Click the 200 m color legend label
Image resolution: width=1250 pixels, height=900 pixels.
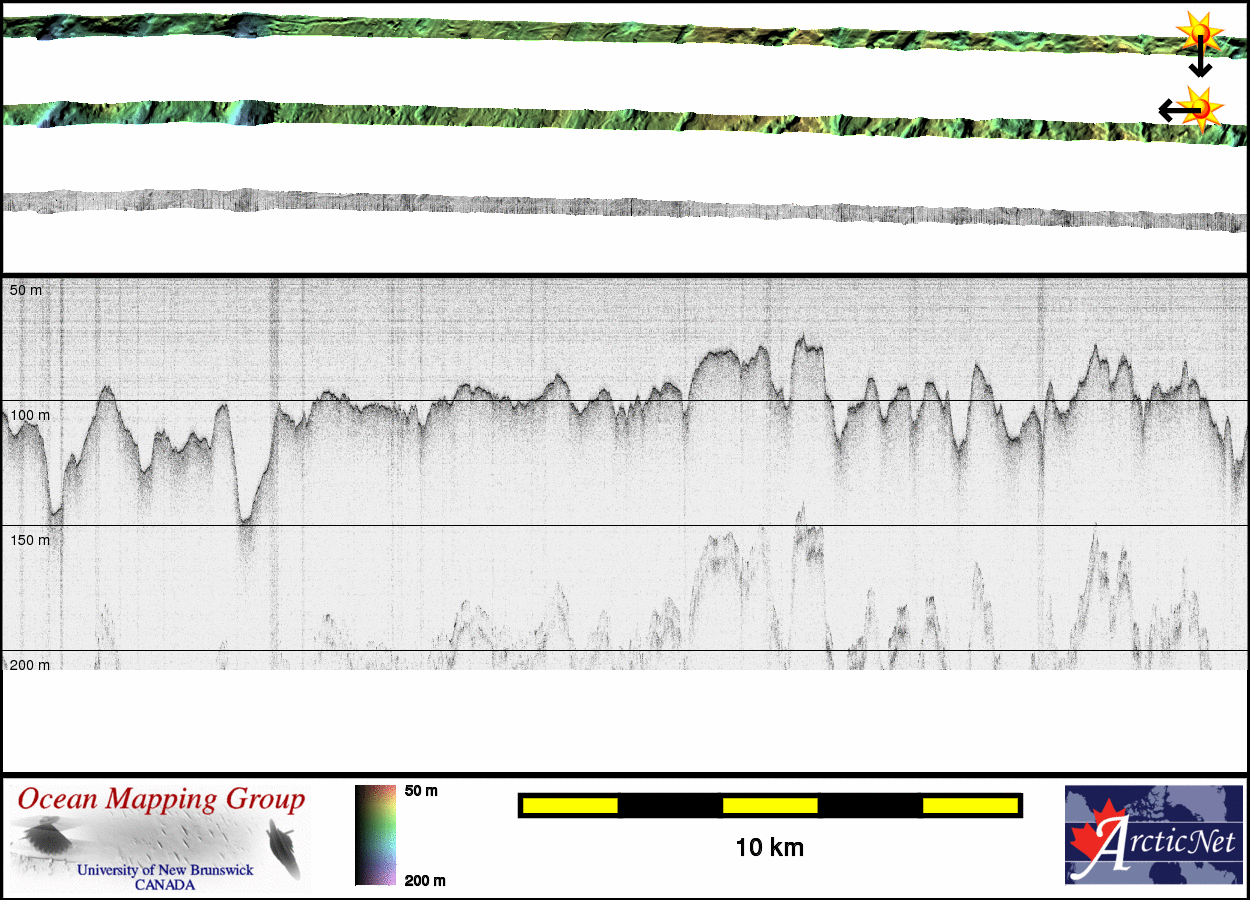click(424, 880)
